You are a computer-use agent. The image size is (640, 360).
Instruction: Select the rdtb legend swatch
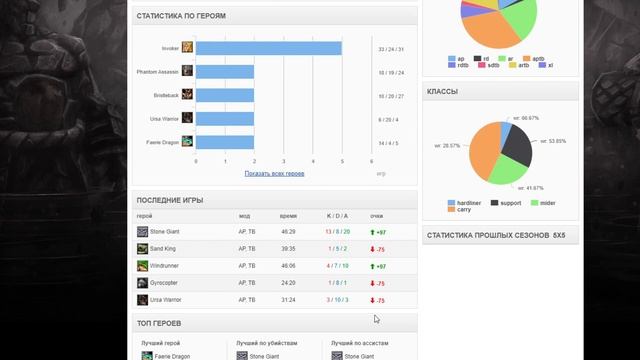[451, 65]
